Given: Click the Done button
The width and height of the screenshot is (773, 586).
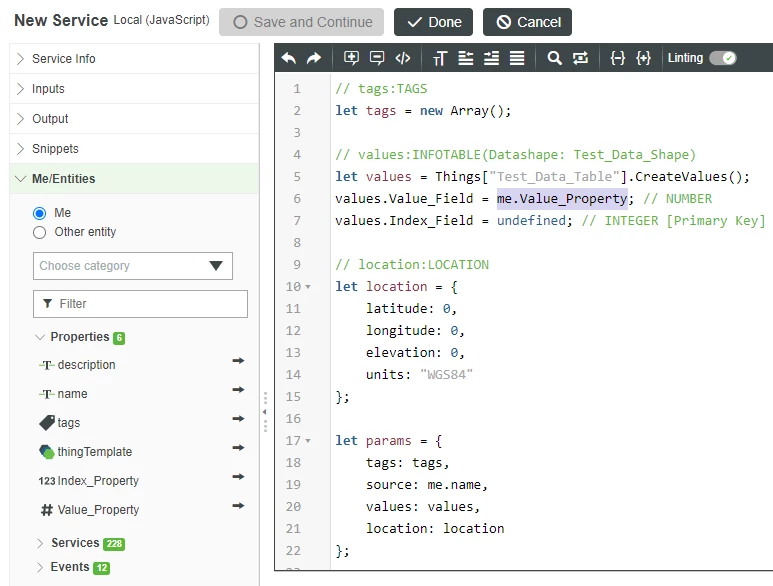Looking at the screenshot, I should pyautogui.click(x=433, y=22).
